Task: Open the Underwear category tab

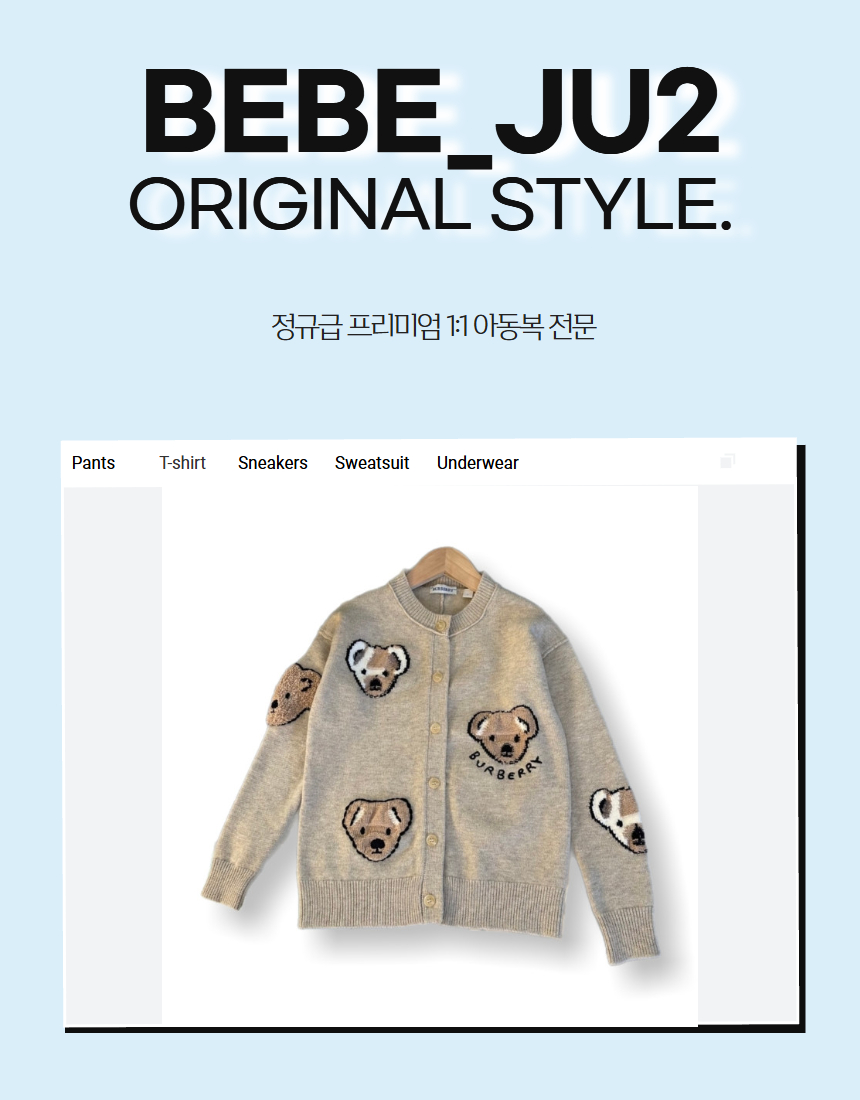Action: tap(478, 463)
